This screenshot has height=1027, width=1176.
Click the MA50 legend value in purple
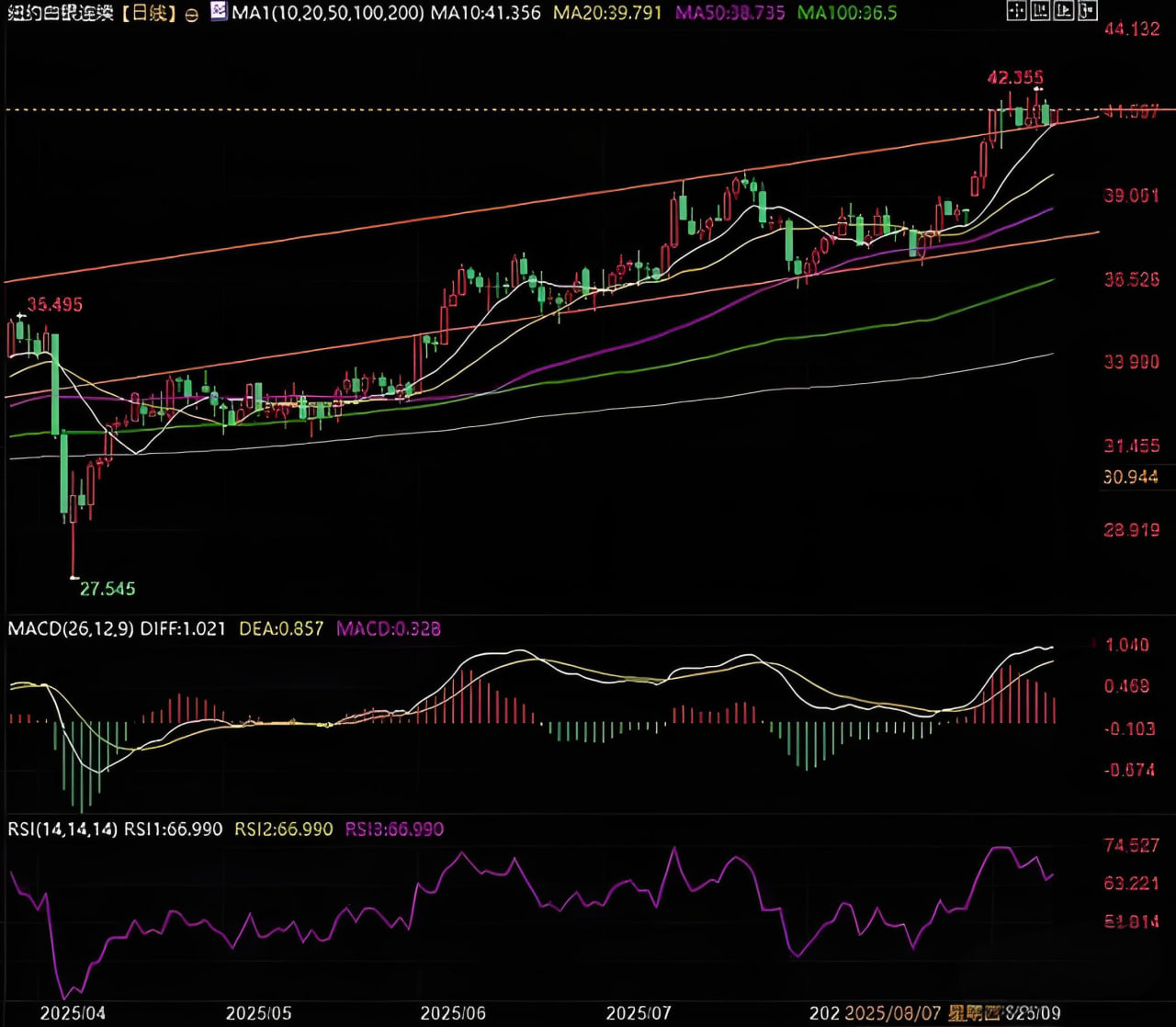[x=731, y=13]
